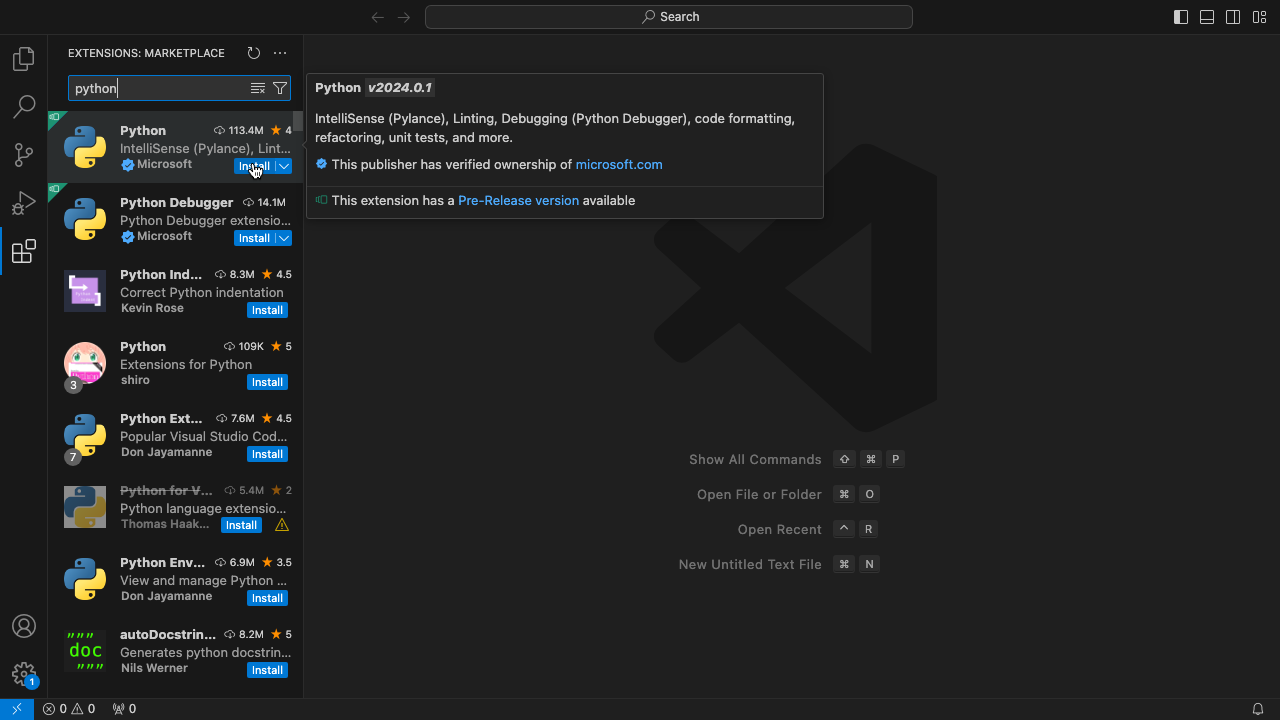
Task: Toggle the bottom panel layout
Action: [1207, 17]
